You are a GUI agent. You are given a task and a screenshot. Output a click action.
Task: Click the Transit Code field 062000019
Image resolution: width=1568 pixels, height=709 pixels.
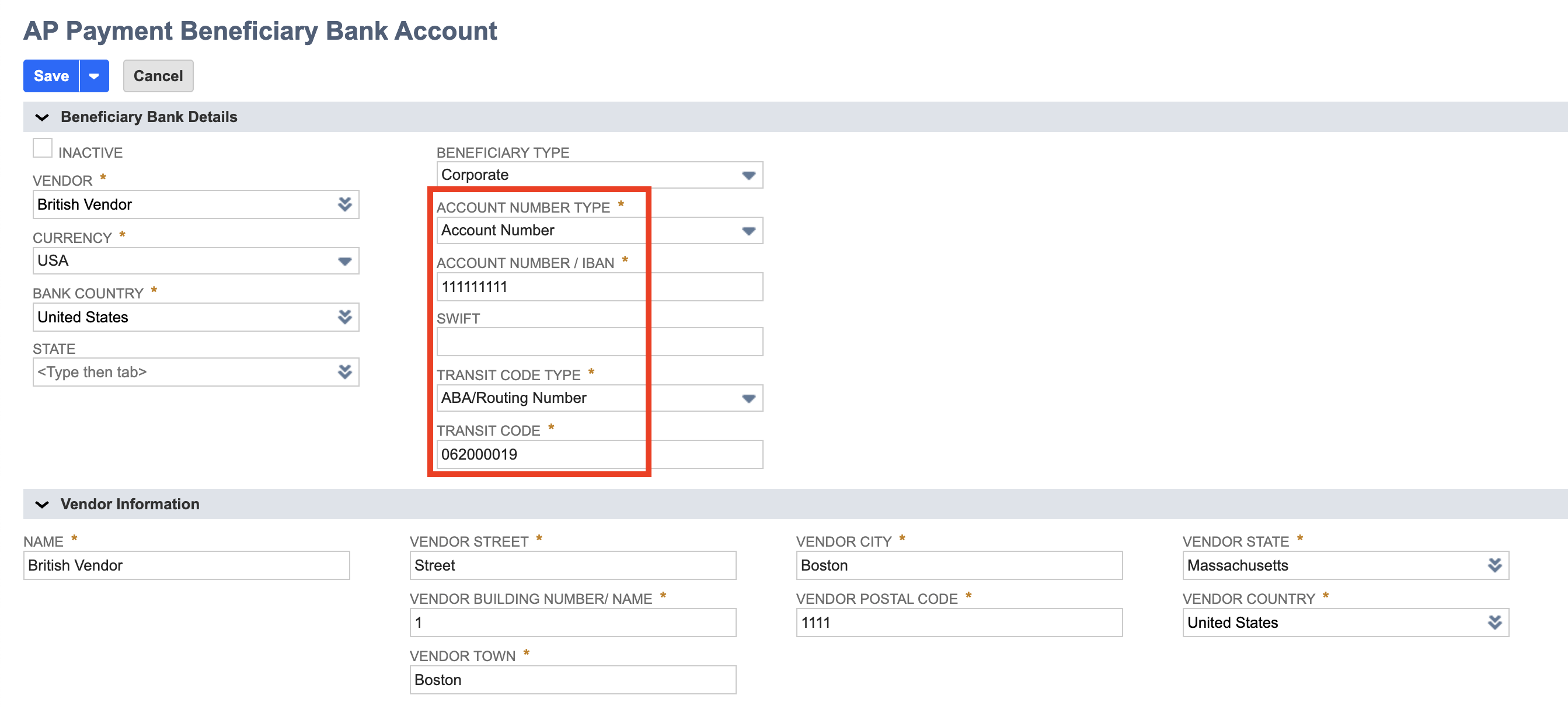click(x=600, y=454)
